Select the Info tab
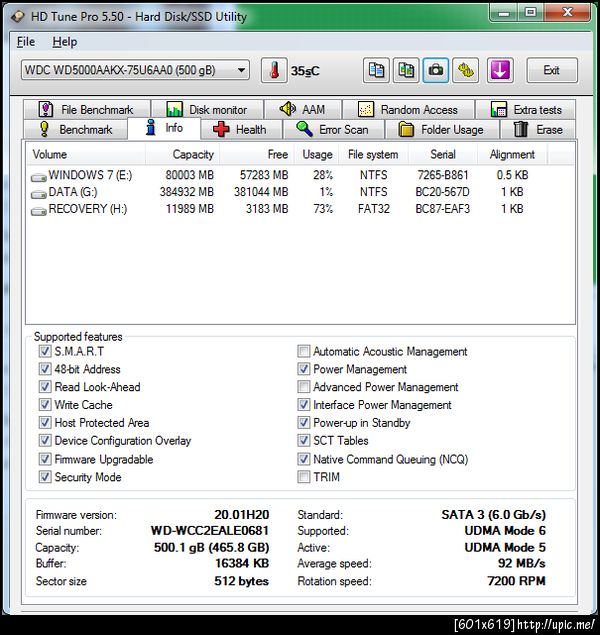This screenshot has height=635, width=600. click(164, 128)
